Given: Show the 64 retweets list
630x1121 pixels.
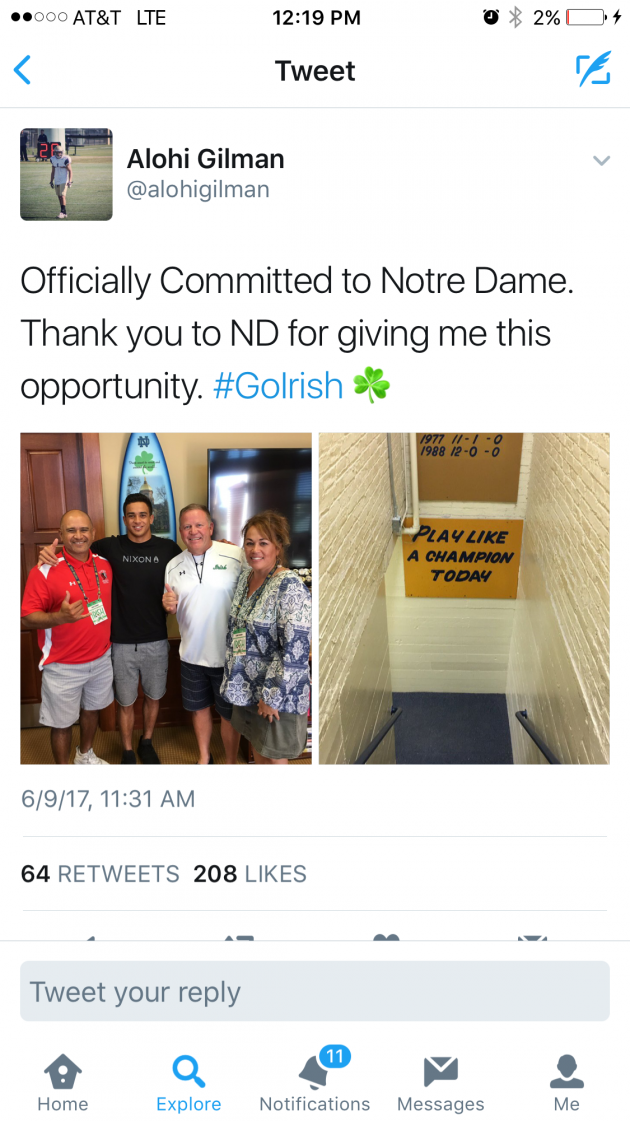Looking at the screenshot, I should point(100,874).
